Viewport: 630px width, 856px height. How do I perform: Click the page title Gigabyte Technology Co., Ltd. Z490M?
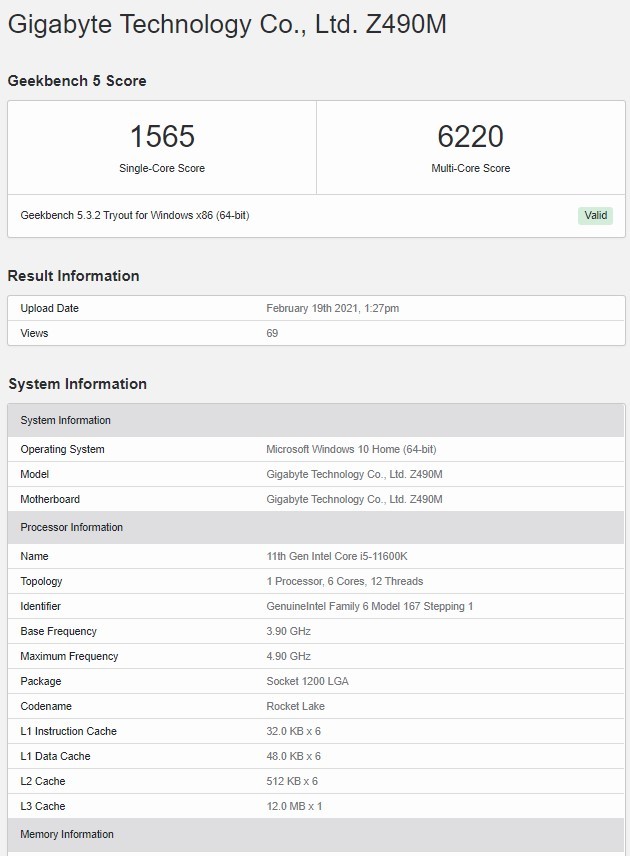[x=227, y=25]
